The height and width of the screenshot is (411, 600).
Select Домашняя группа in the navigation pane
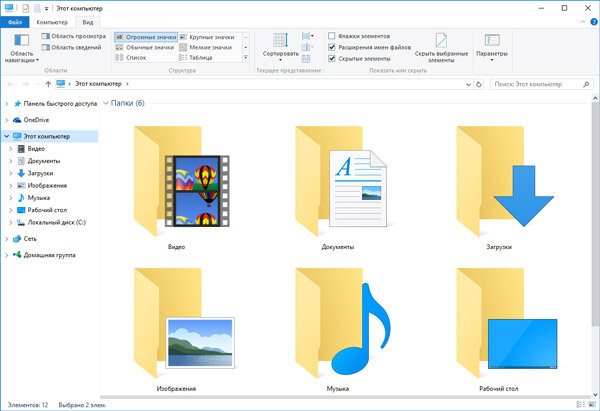49,255
